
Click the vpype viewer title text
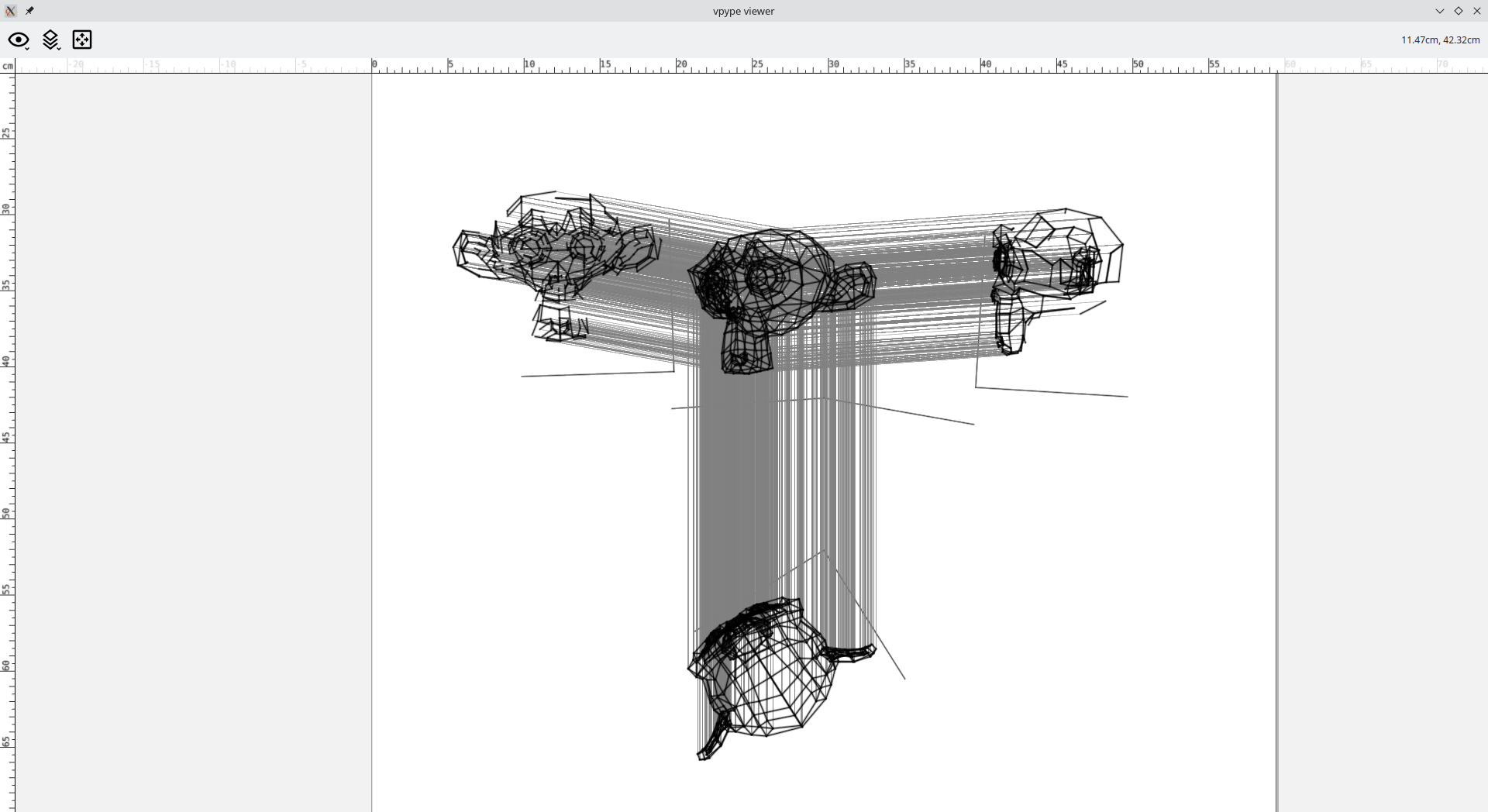(744, 11)
